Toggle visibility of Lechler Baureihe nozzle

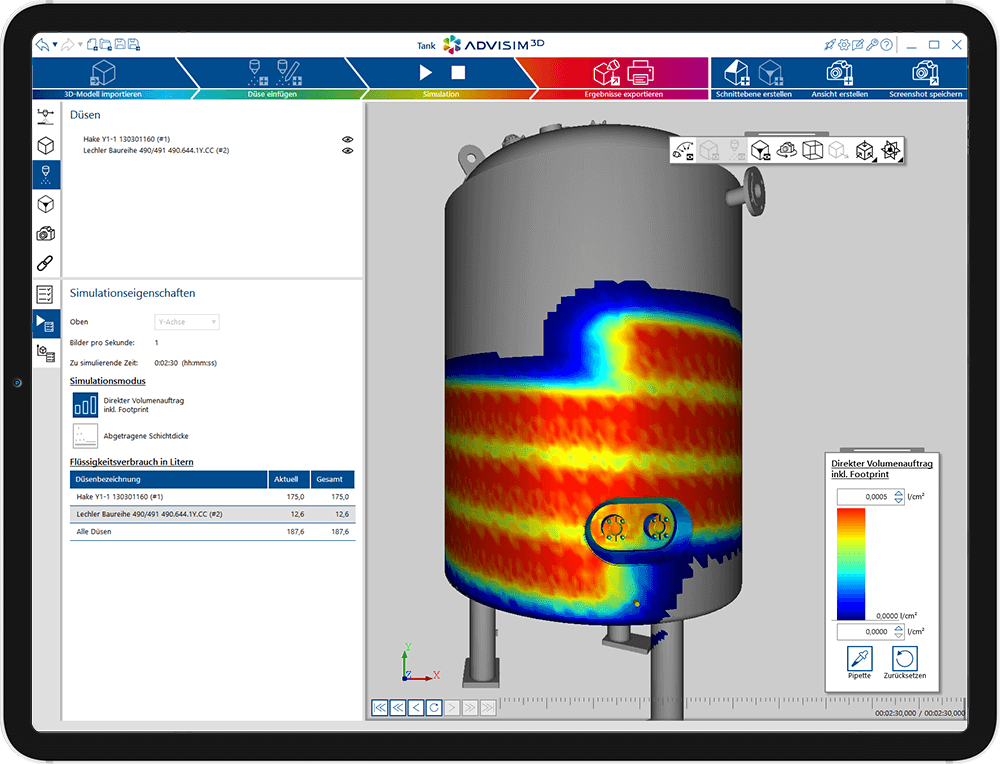pos(348,151)
